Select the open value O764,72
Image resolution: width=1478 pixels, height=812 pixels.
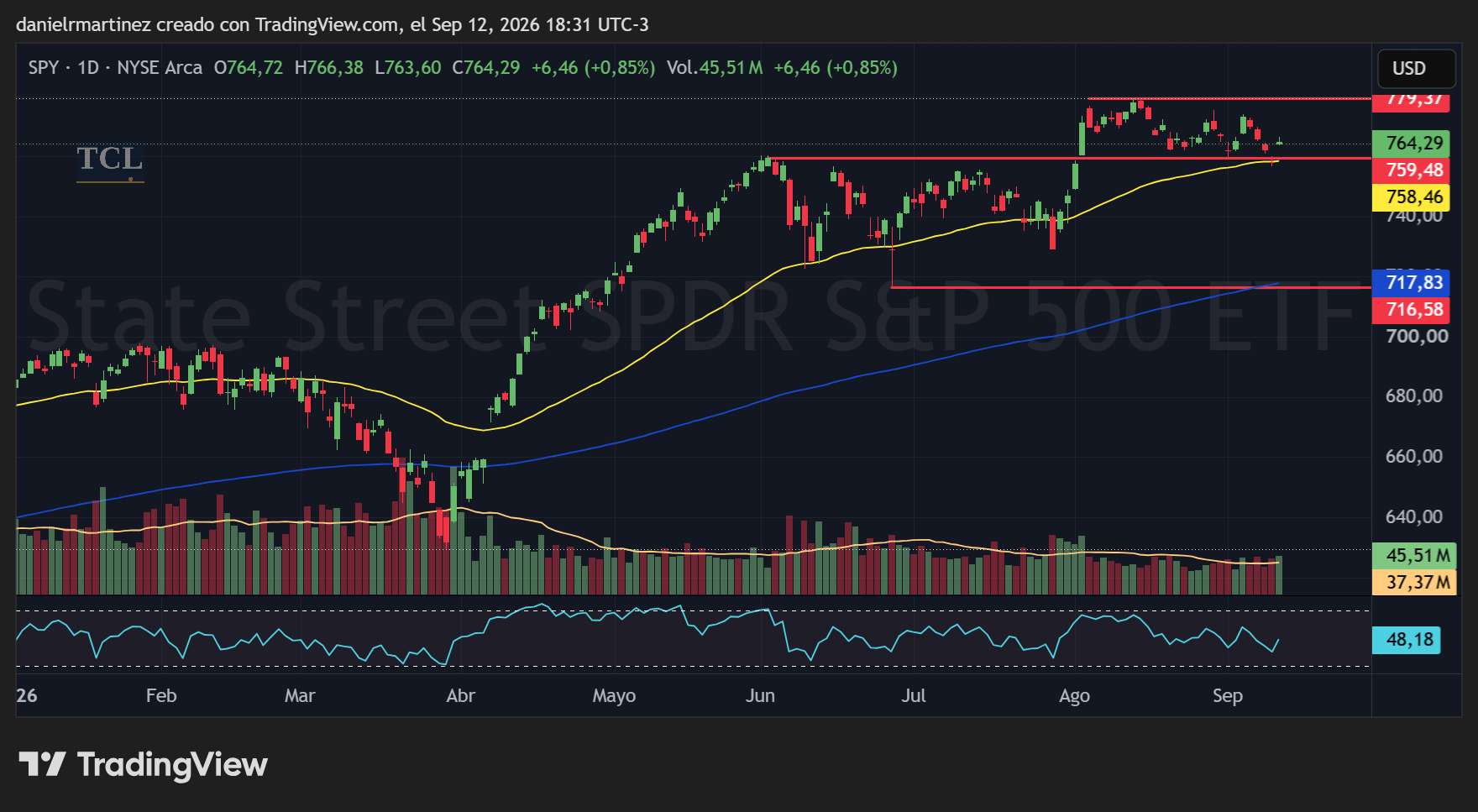point(249,68)
